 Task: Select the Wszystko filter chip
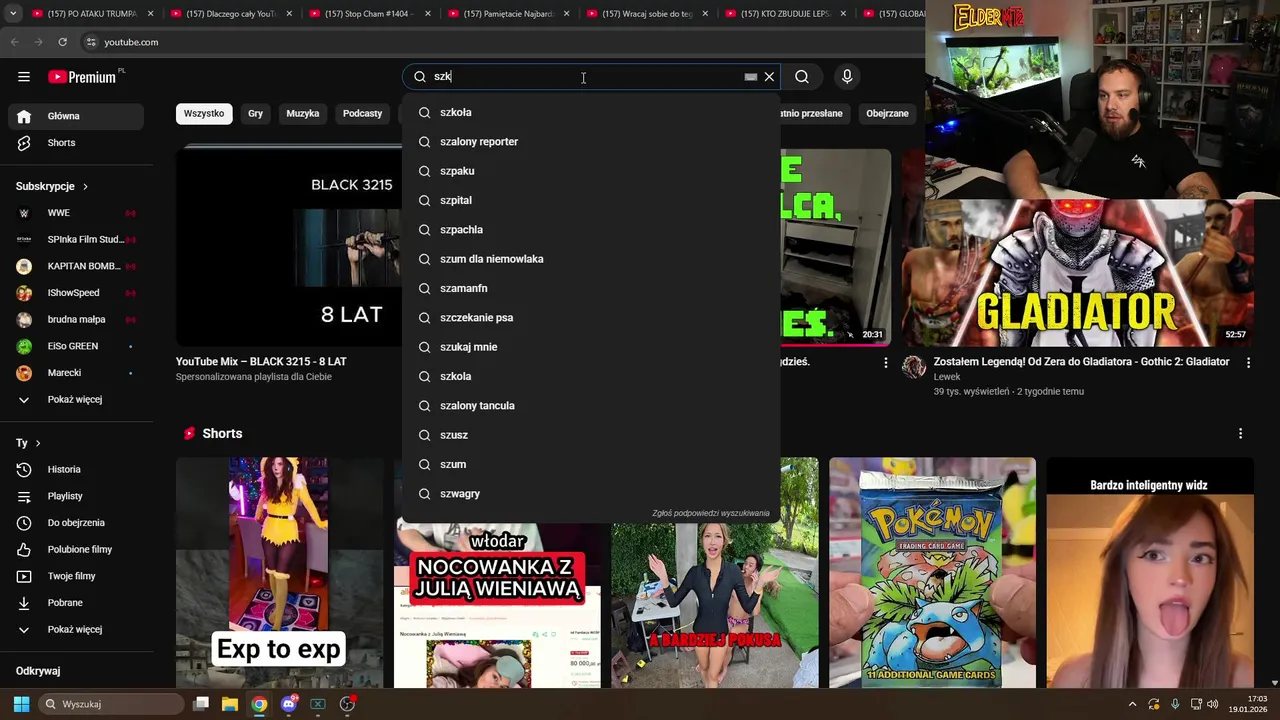tap(204, 113)
